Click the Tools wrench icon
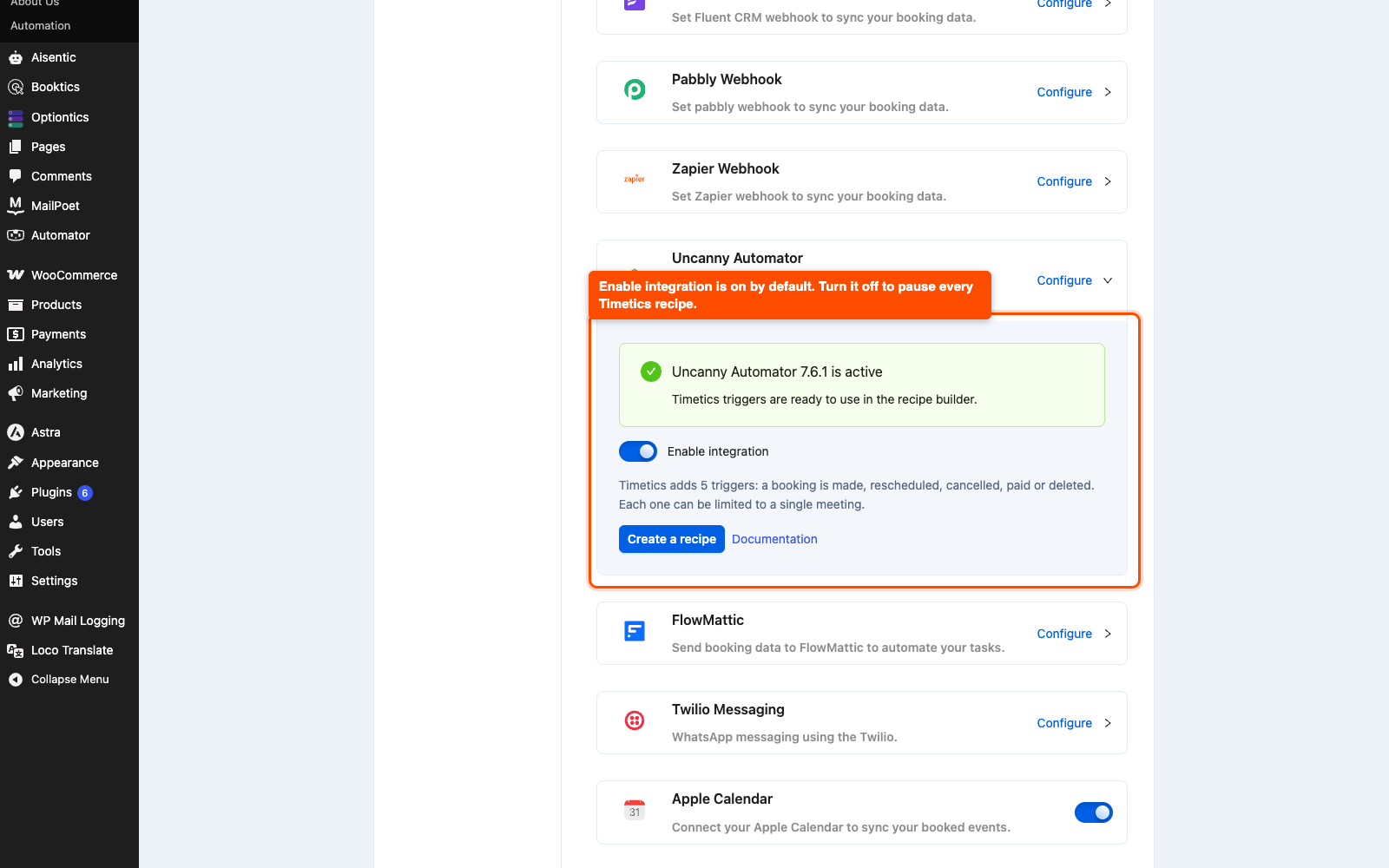 point(16,551)
